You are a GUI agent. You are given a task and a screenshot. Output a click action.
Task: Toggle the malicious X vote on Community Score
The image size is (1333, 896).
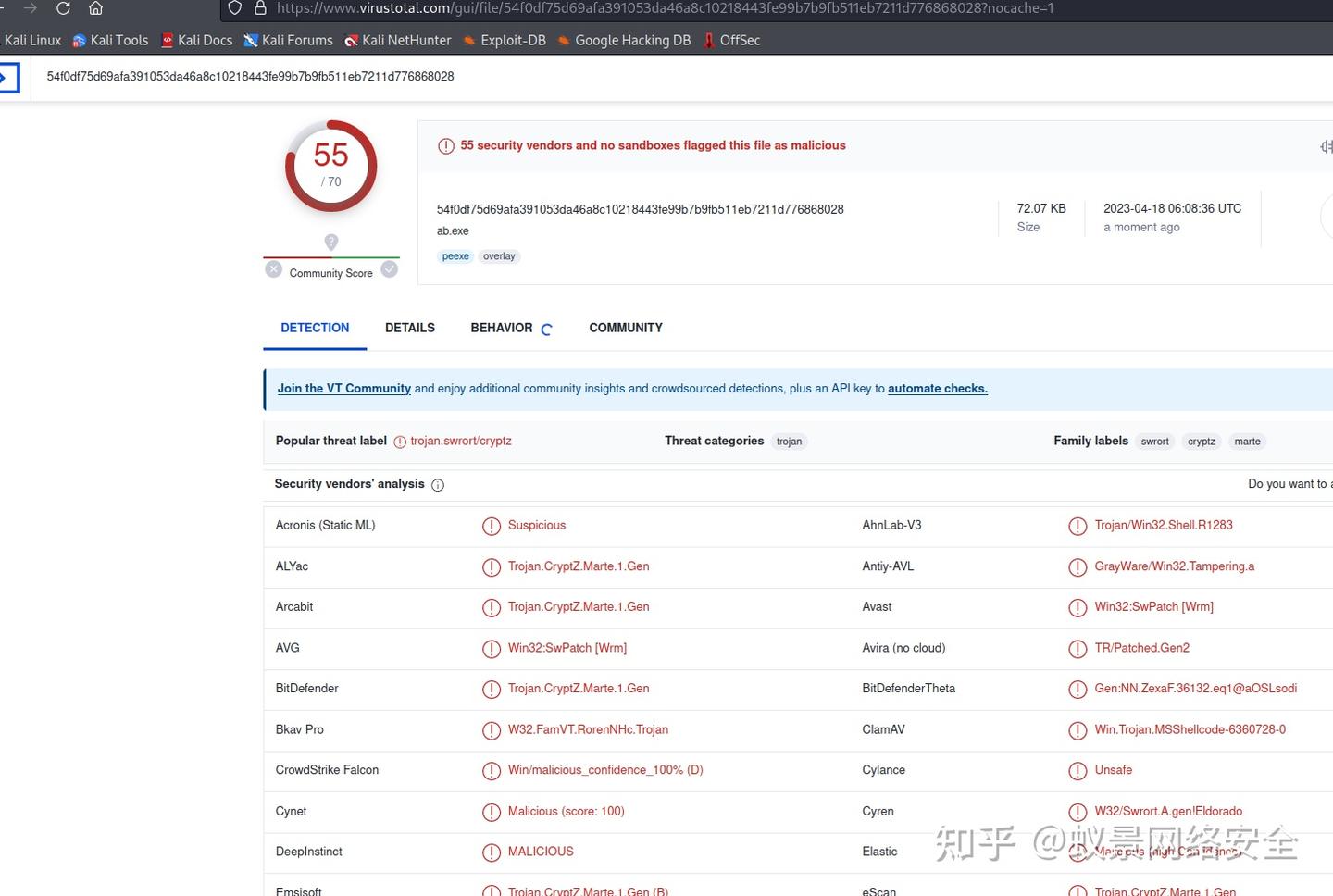tap(273, 268)
